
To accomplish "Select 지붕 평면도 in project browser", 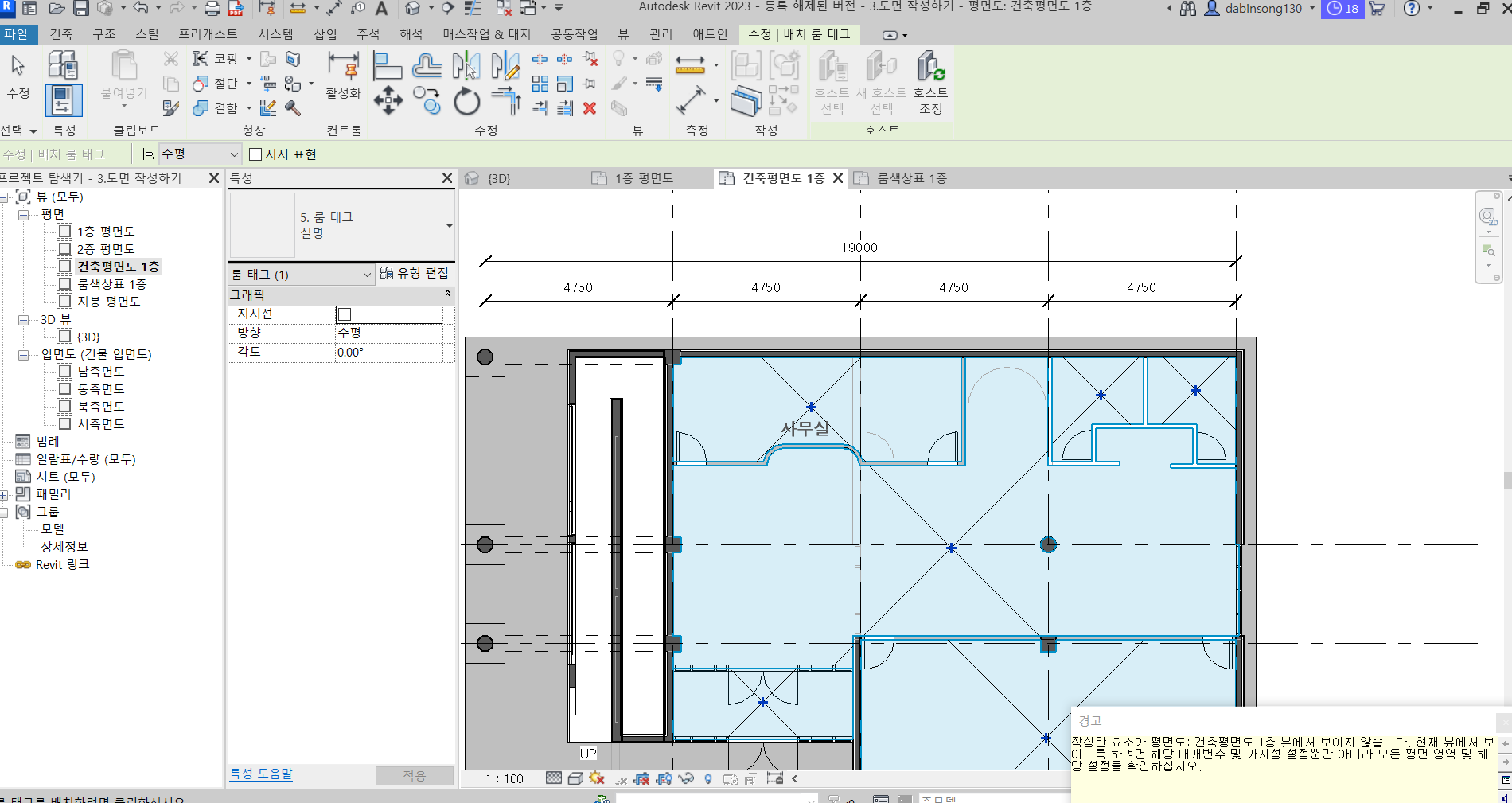I will 108,302.
